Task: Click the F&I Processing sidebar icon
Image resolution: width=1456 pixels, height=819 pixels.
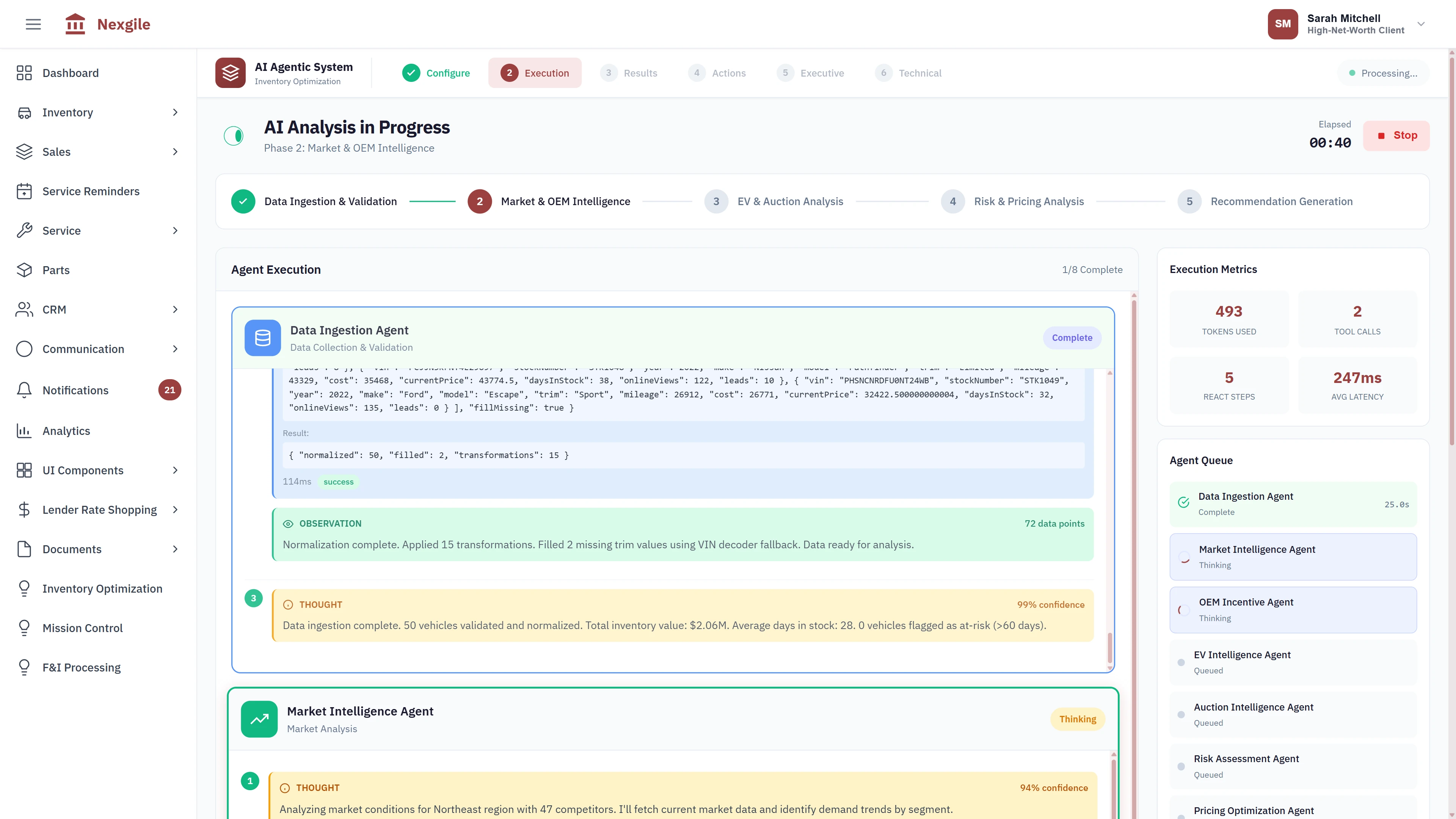Action: [x=24, y=667]
